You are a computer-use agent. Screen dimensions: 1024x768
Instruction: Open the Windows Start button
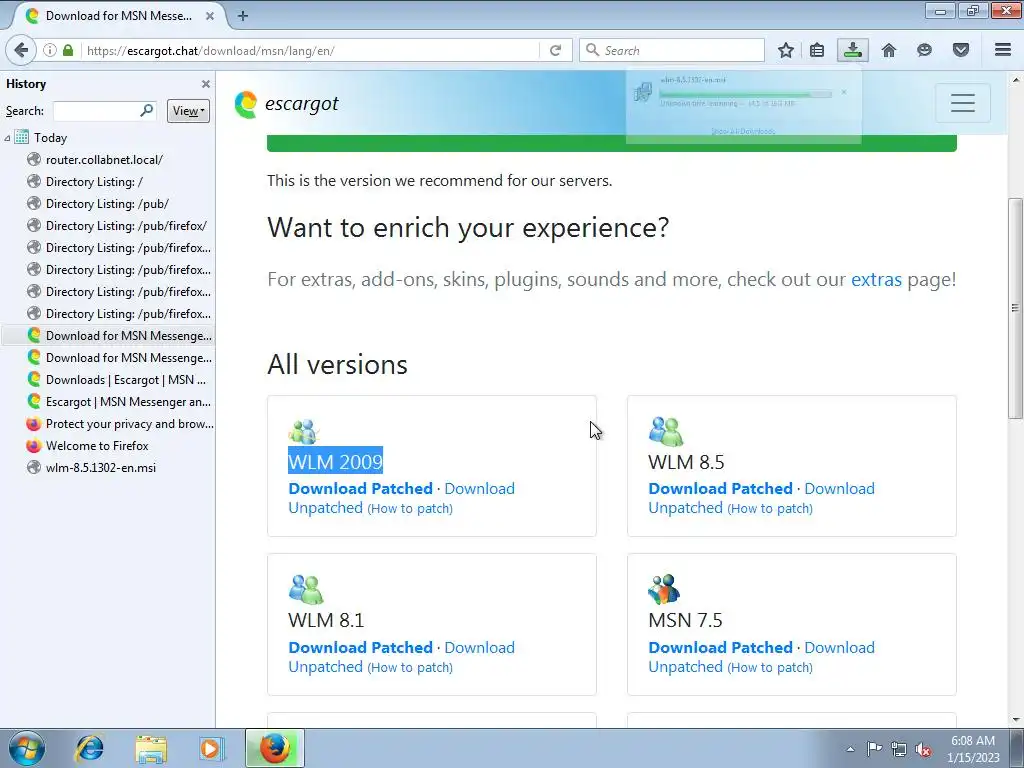(26, 748)
